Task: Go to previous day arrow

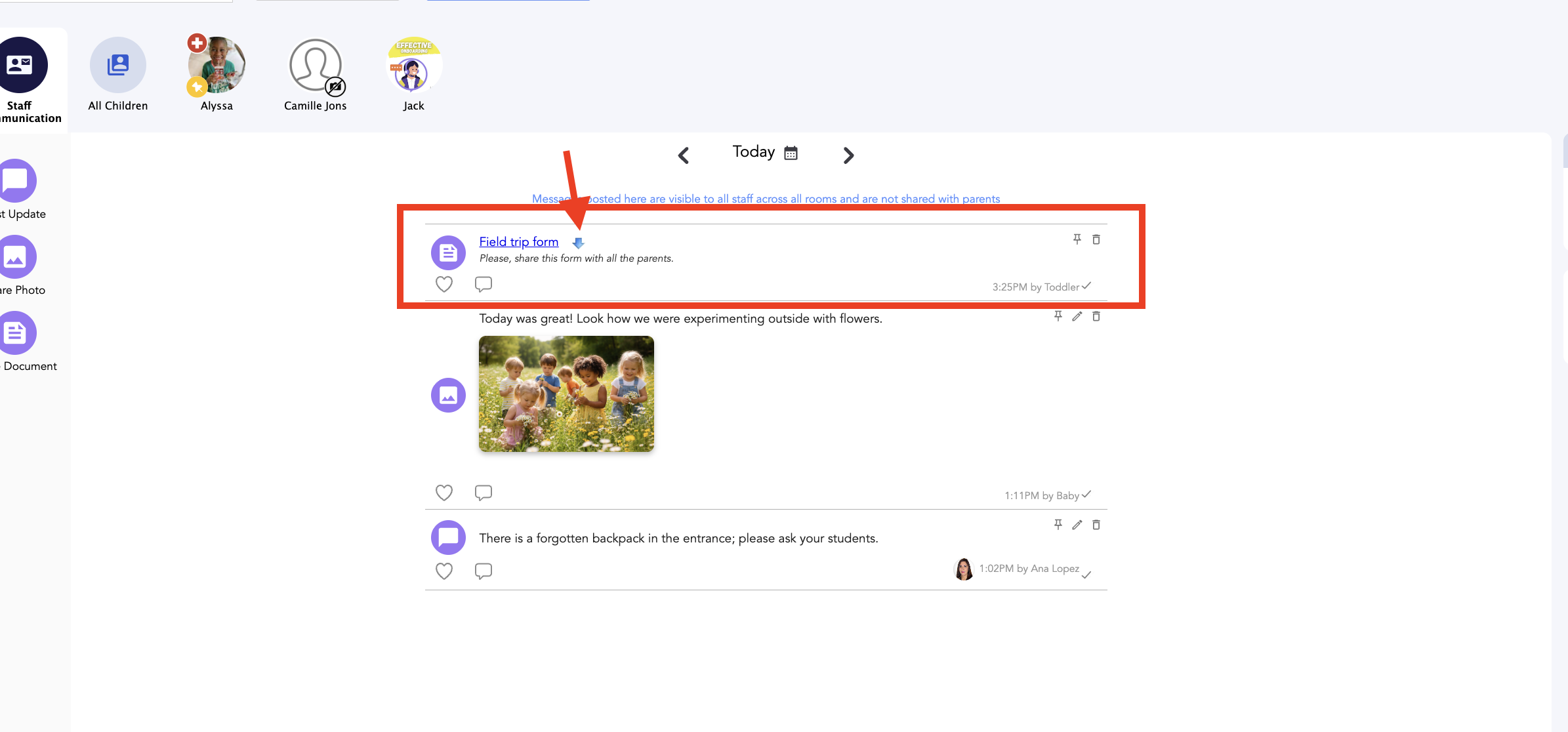Action: (x=684, y=155)
